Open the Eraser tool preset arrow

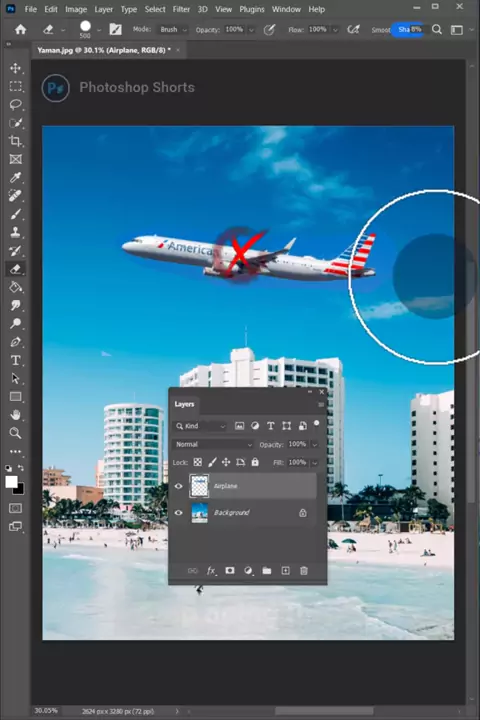(x=63, y=30)
